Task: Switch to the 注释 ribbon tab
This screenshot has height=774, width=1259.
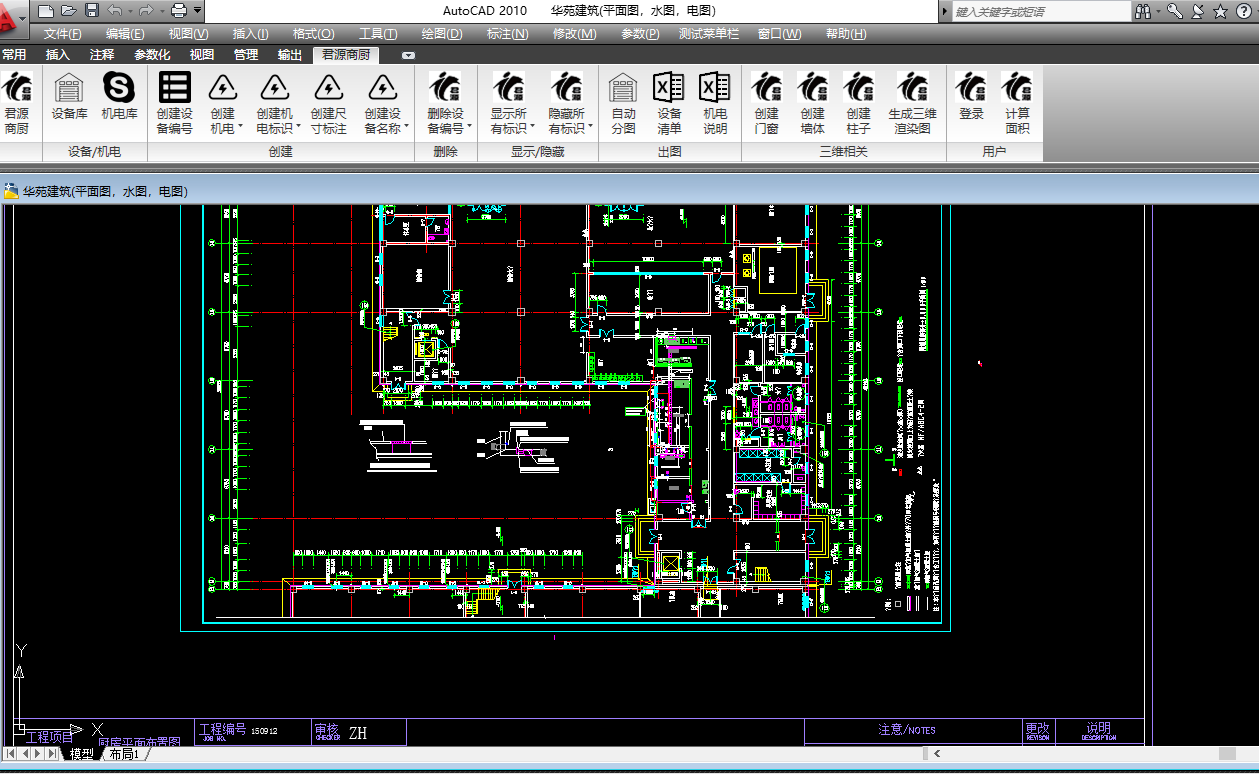Action: click(x=102, y=54)
